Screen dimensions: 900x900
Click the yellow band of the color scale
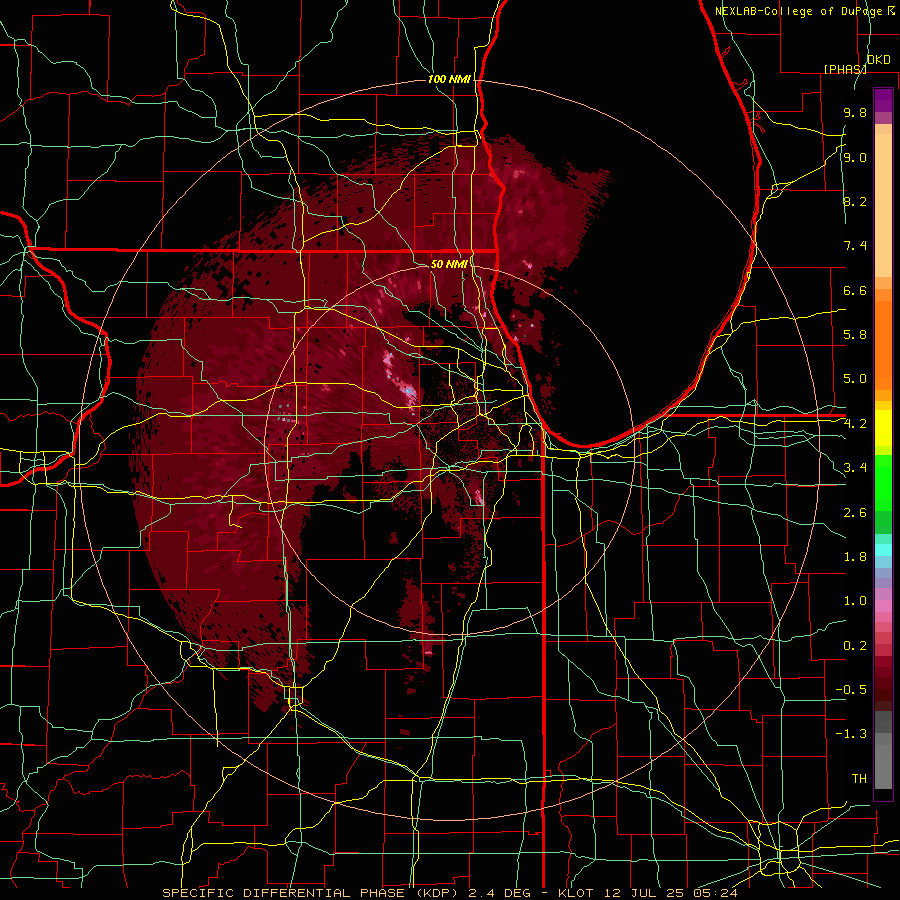tap(883, 428)
